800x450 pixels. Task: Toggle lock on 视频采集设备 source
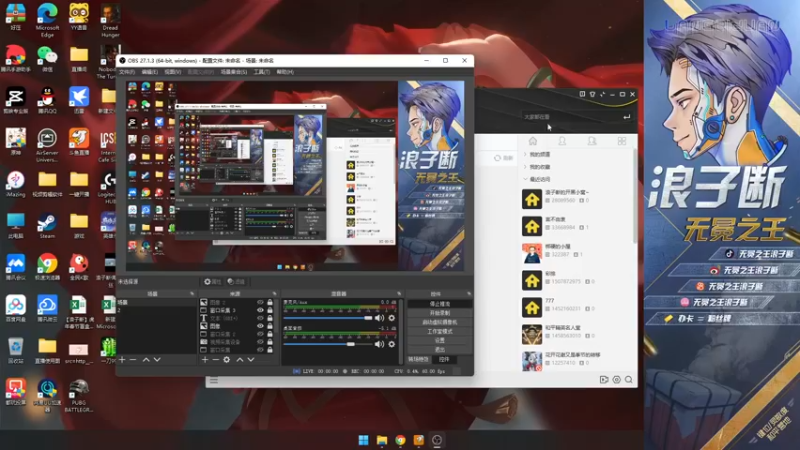270,342
